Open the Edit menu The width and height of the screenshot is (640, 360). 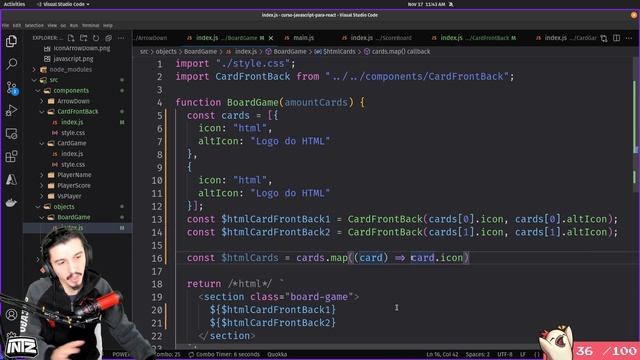[17, 25]
